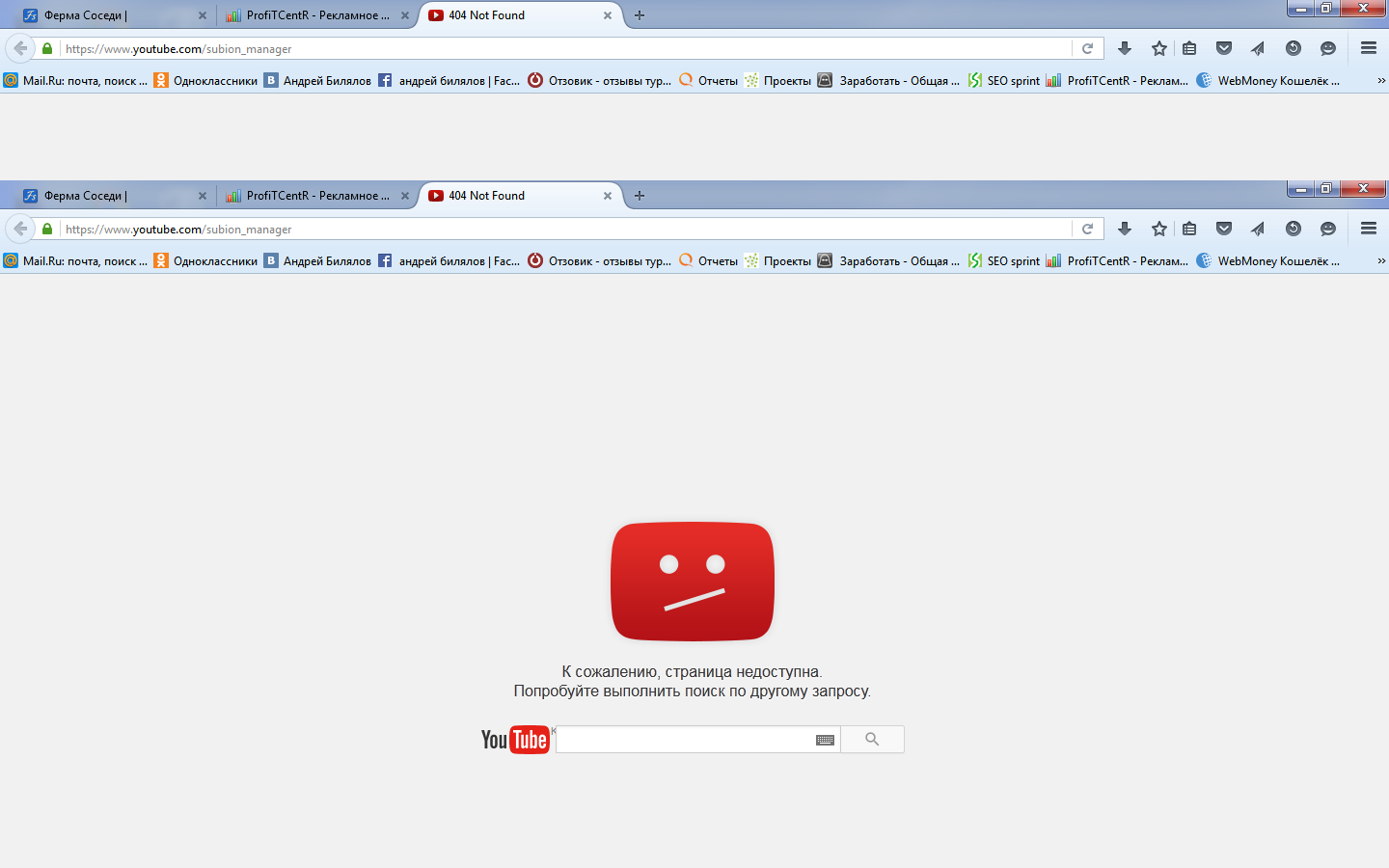Save to Pocket from upper window toolbar
The image size is (1389, 868).
pyautogui.click(x=1224, y=48)
